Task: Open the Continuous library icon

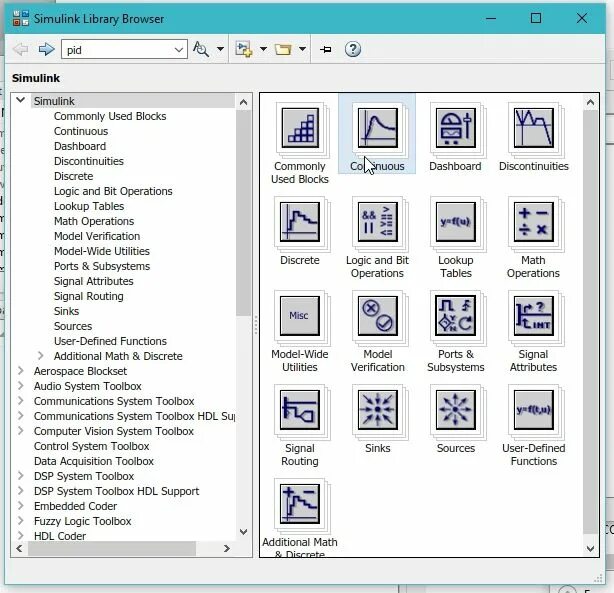Action: 377,128
